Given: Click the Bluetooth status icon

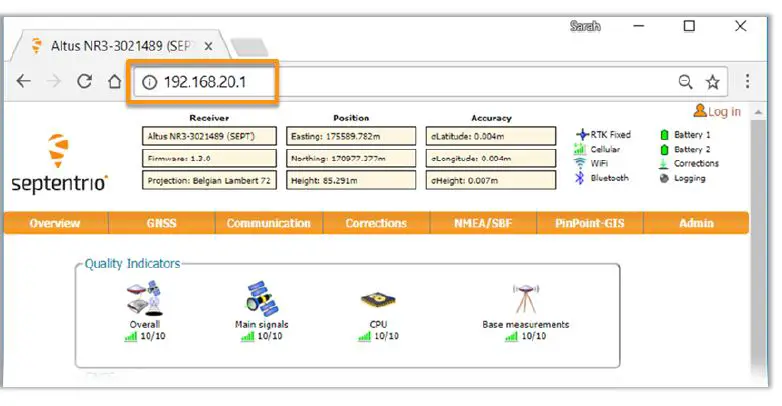Looking at the screenshot, I should tap(580, 178).
